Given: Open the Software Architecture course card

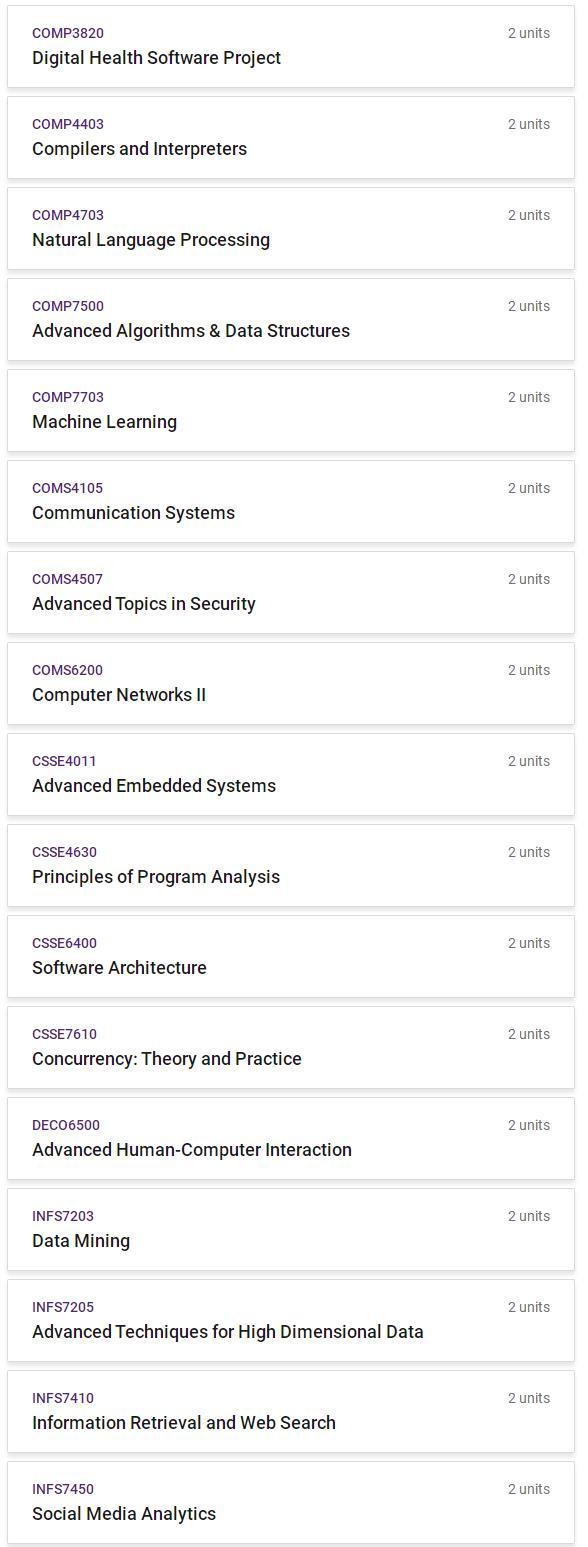Looking at the screenshot, I should click(x=291, y=956).
